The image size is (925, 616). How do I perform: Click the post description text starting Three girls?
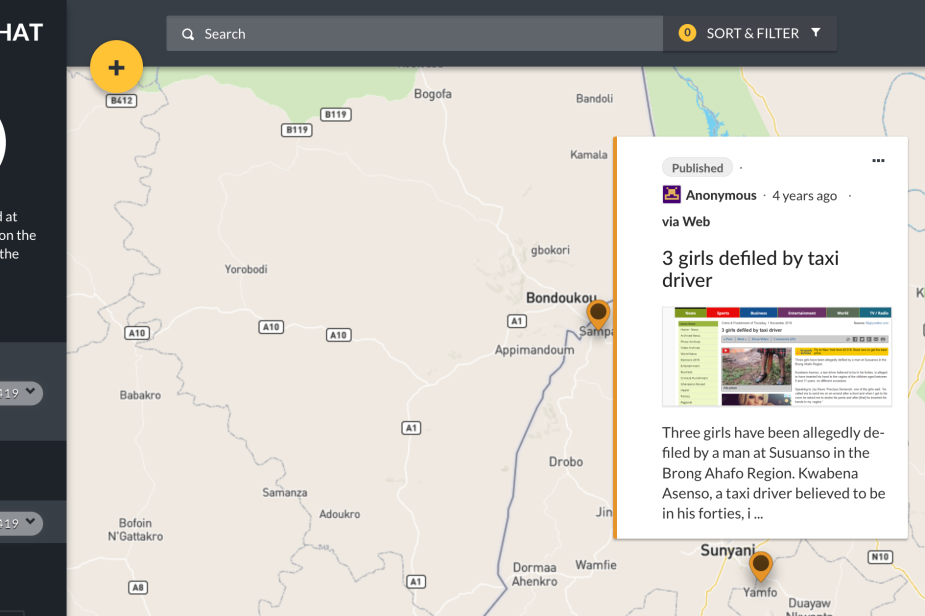click(773, 473)
